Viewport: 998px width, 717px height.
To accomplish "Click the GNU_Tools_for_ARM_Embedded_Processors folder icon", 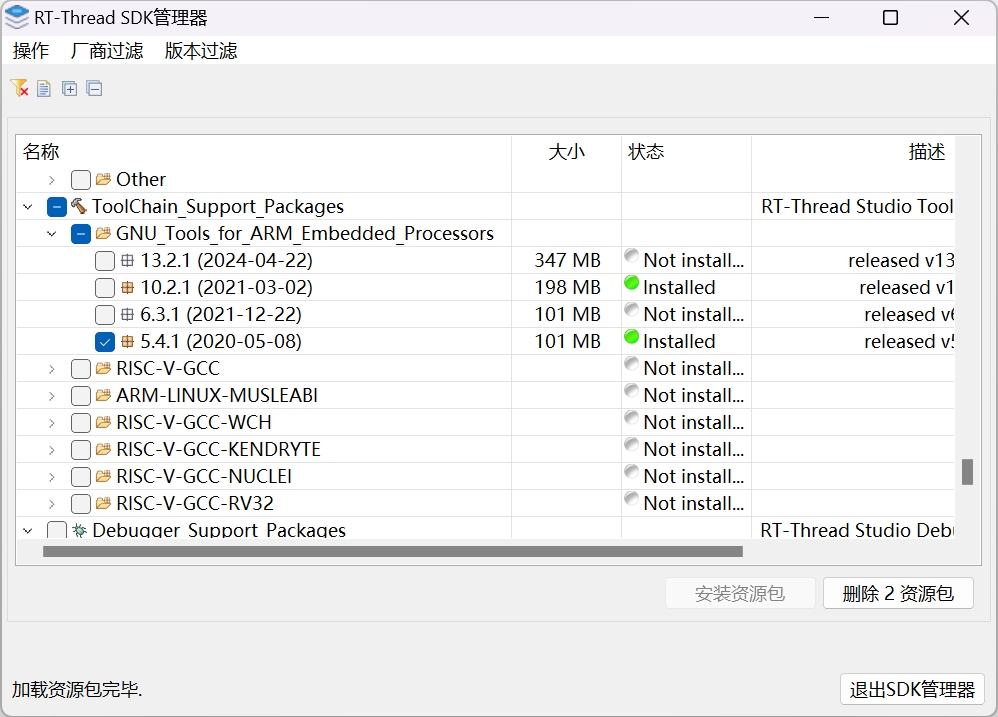I will pos(103,233).
